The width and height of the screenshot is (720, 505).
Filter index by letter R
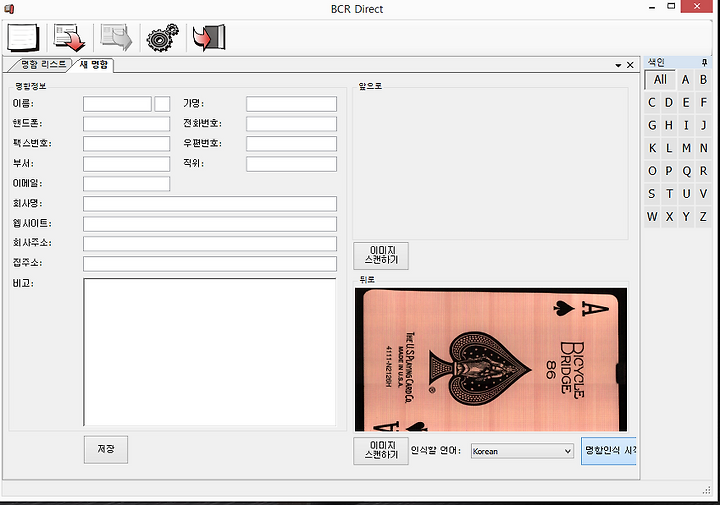(x=703, y=171)
